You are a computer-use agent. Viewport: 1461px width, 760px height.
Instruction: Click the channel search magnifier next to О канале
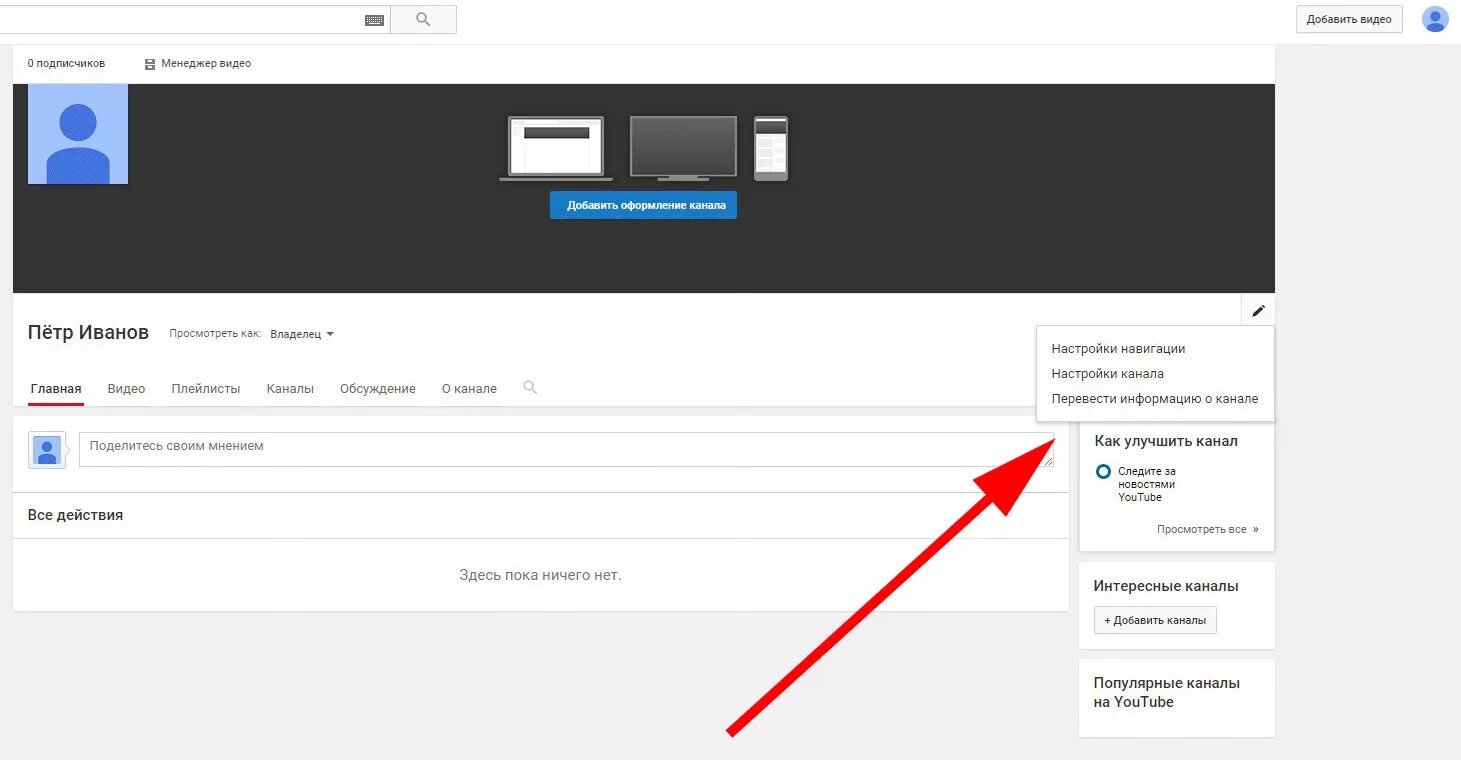point(530,387)
